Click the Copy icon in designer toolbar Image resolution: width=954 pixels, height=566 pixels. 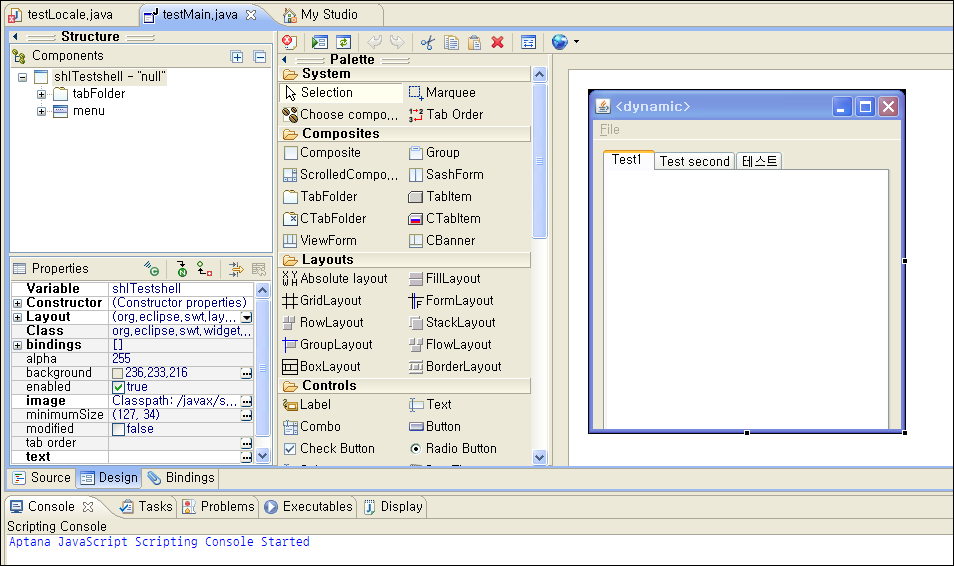(x=451, y=42)
